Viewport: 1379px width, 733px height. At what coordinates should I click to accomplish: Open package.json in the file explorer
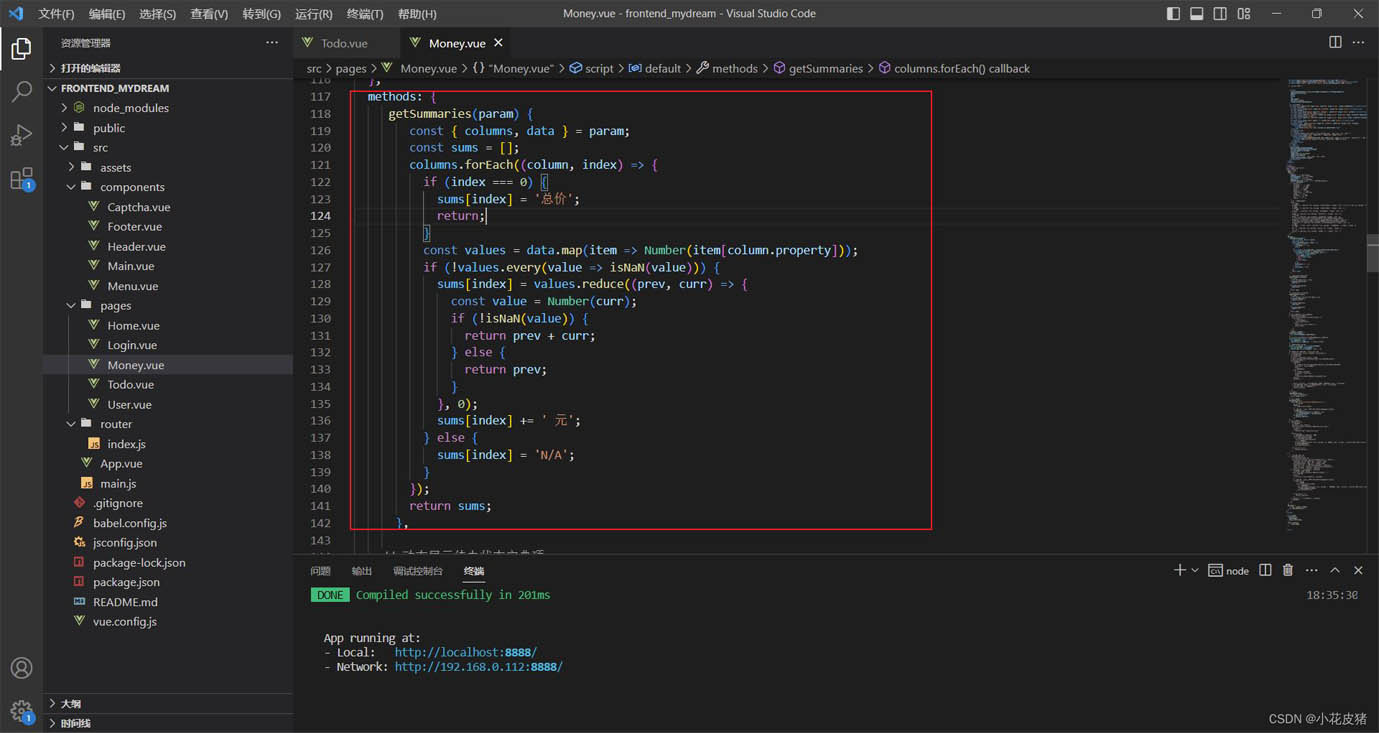point(126,582)
